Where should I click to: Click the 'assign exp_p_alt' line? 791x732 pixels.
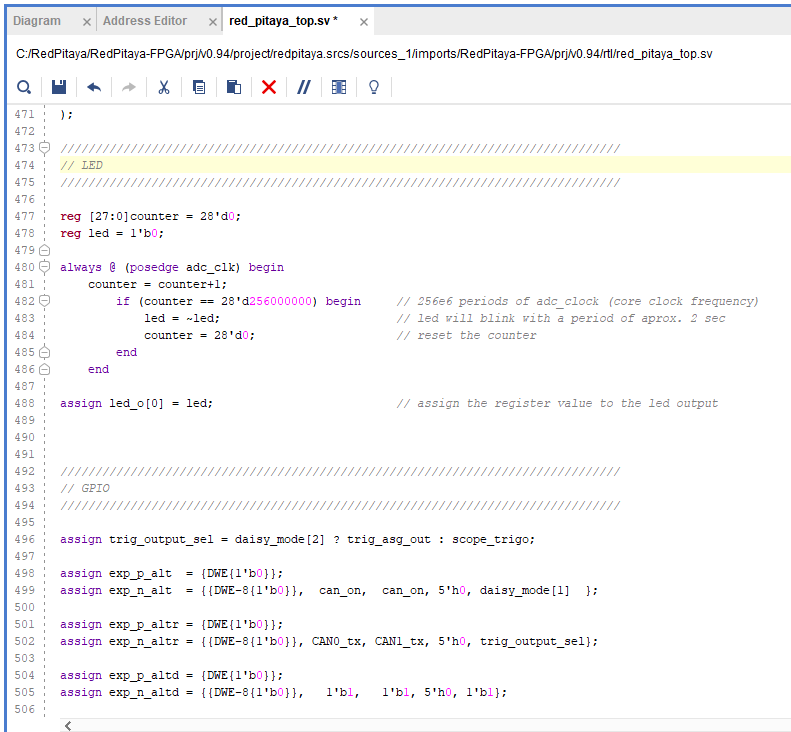(x=172, y=574)
